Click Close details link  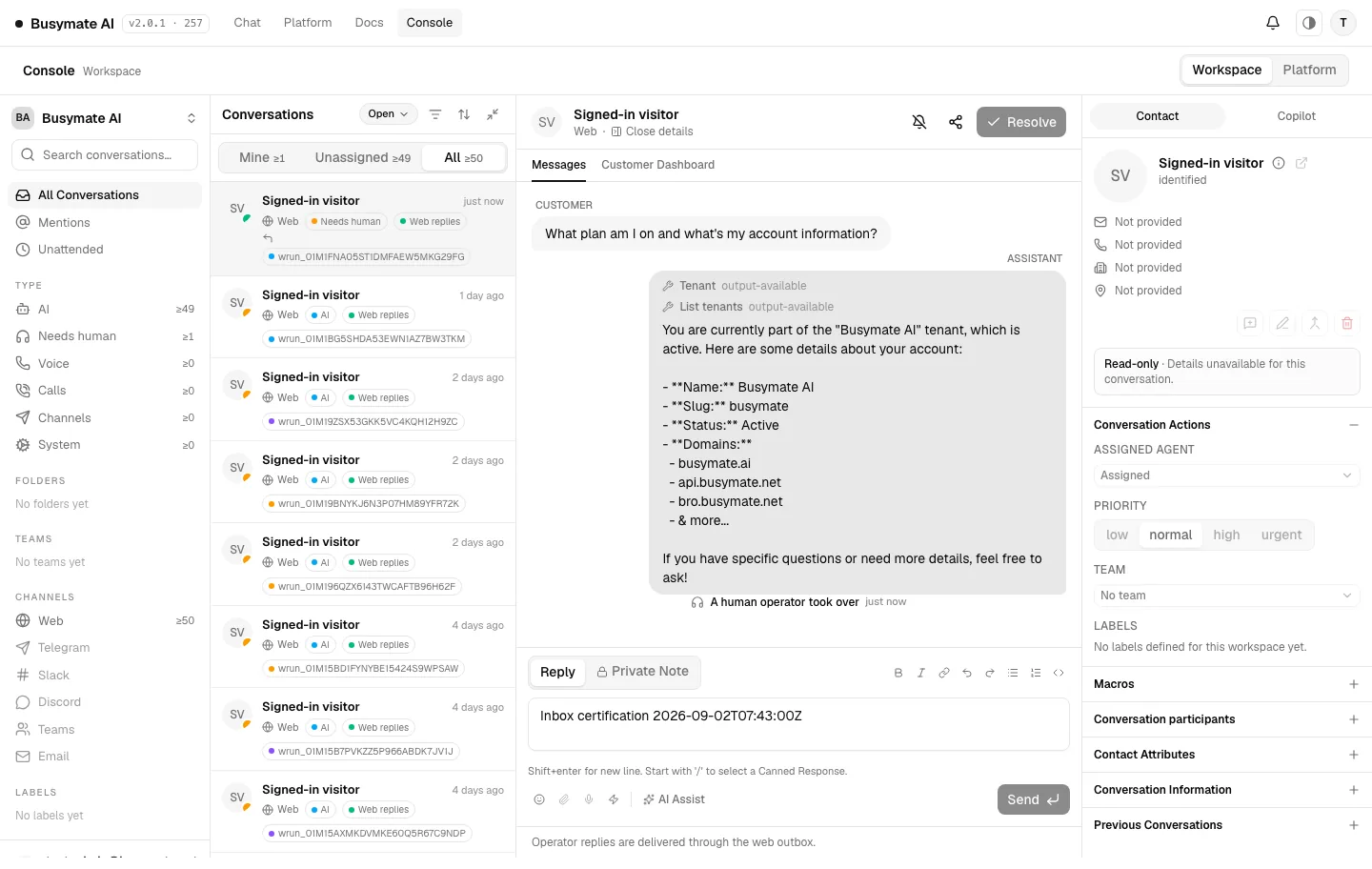(x=652, y=131)
